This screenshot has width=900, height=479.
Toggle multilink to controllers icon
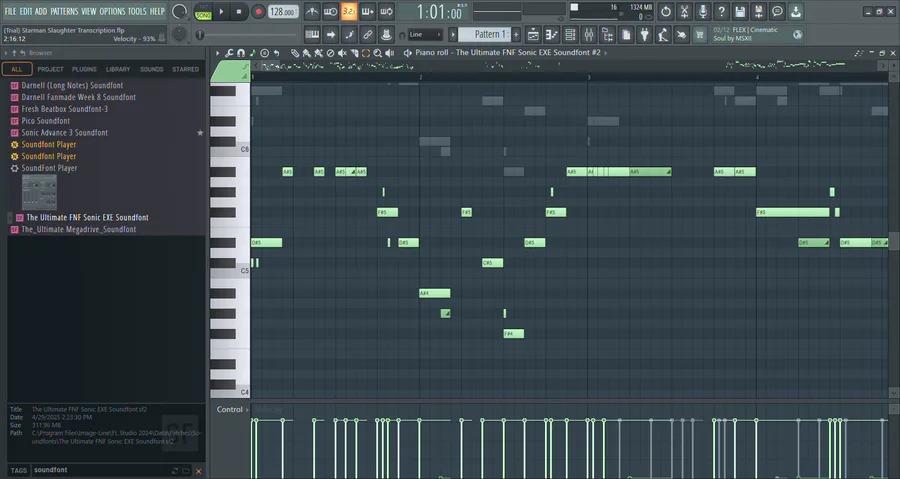point(386,35)
